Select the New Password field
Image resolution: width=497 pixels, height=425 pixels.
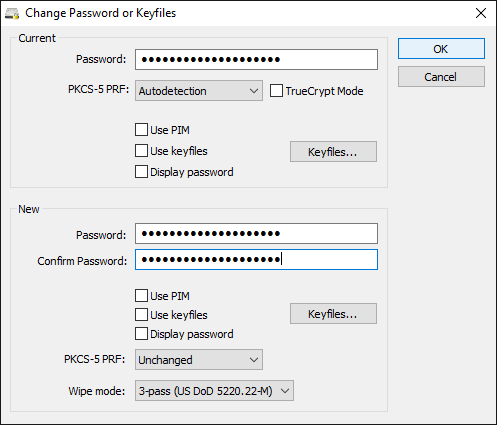(x=256, y=234)
